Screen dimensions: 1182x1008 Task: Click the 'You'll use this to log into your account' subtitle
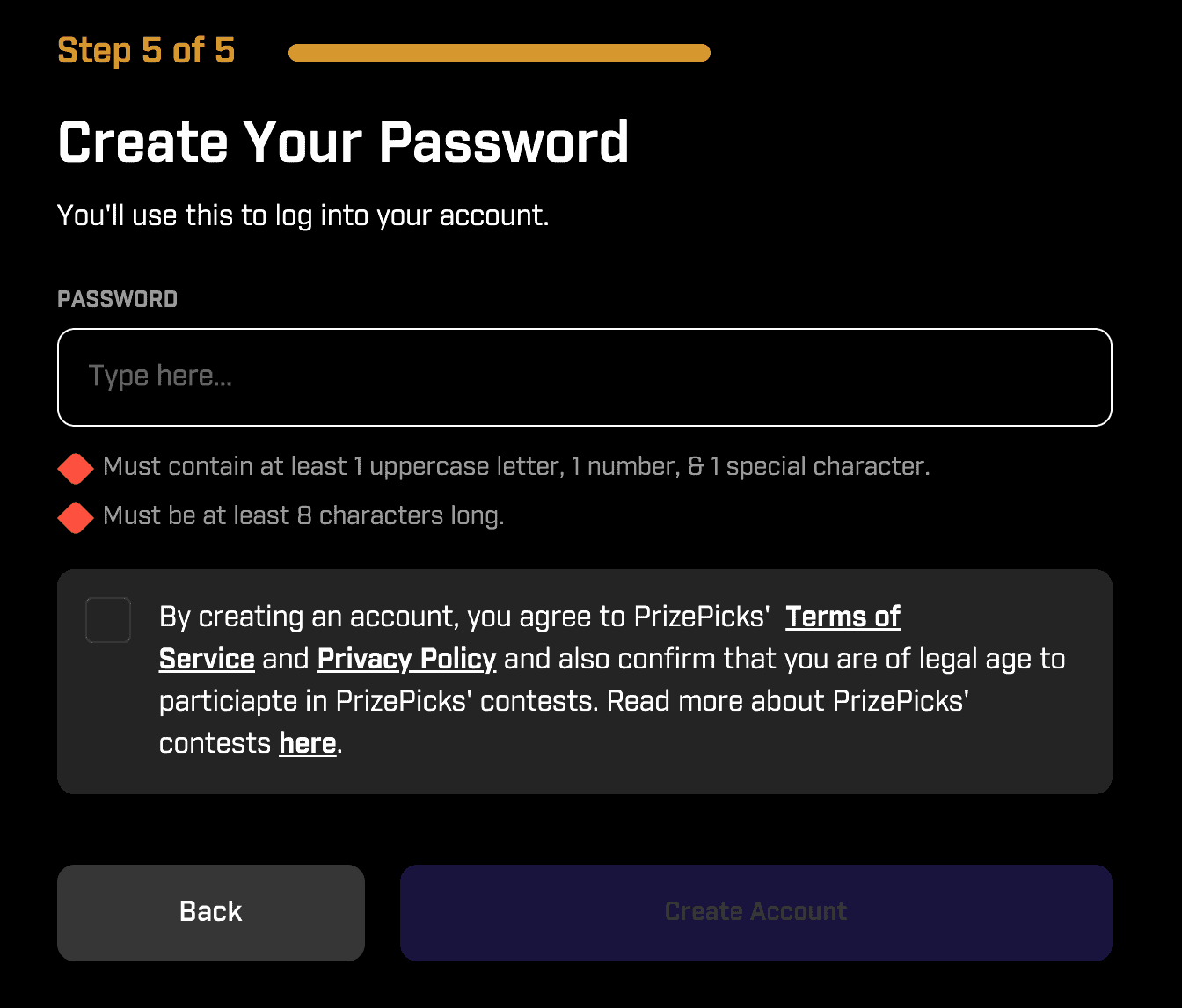pyautogui.click(x=303, y=215)
